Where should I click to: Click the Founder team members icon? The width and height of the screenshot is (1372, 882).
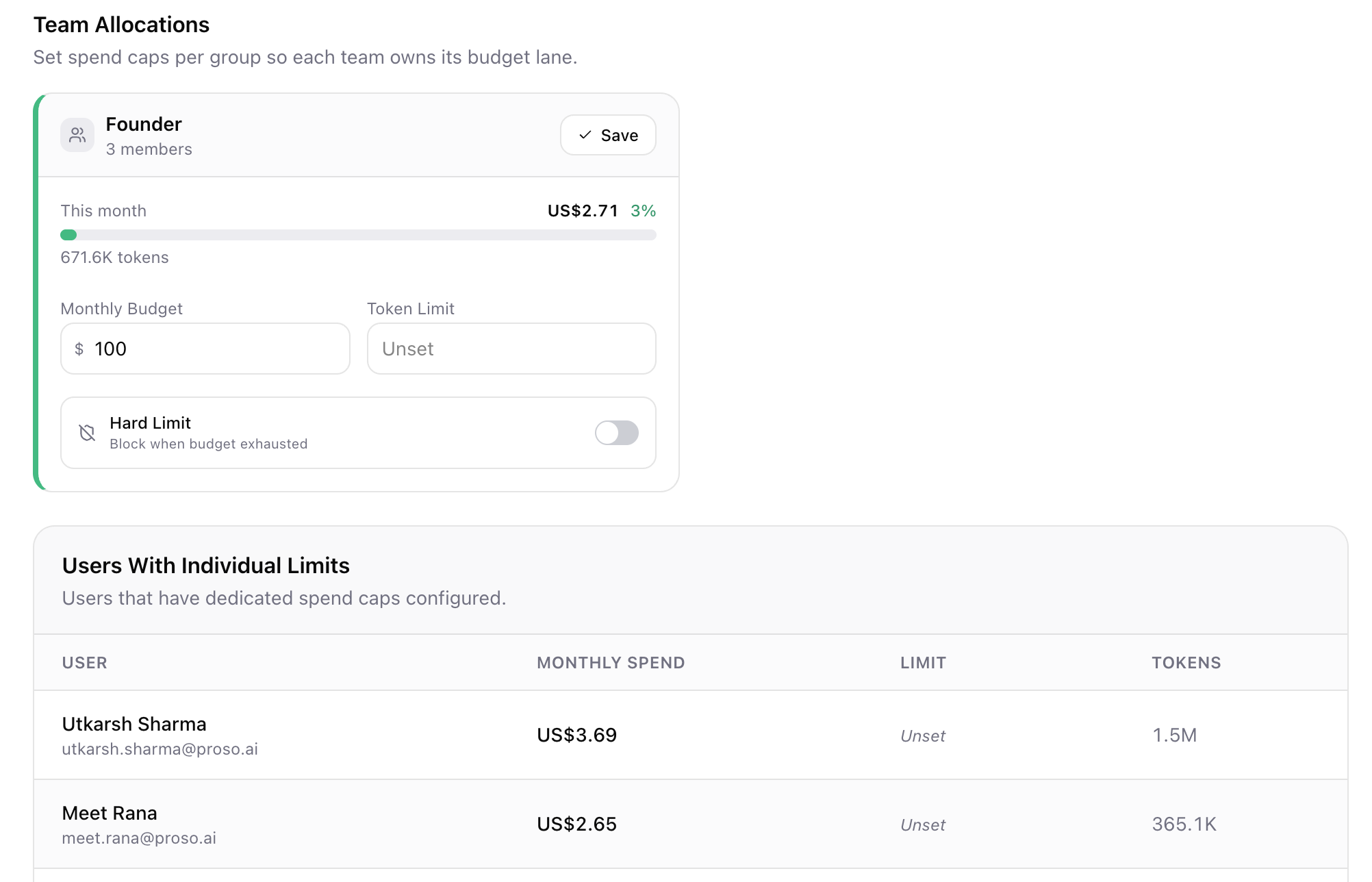tap(77, 135)
